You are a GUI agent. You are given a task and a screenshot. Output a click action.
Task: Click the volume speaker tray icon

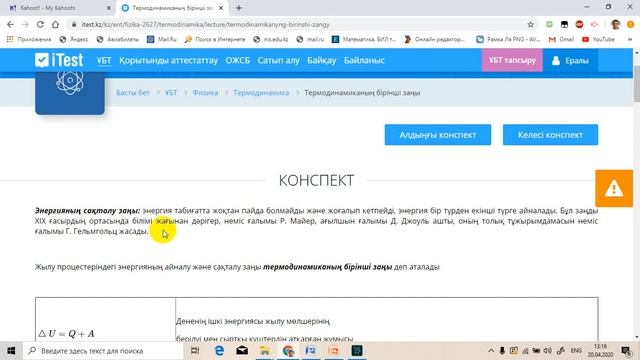[548, 351]
